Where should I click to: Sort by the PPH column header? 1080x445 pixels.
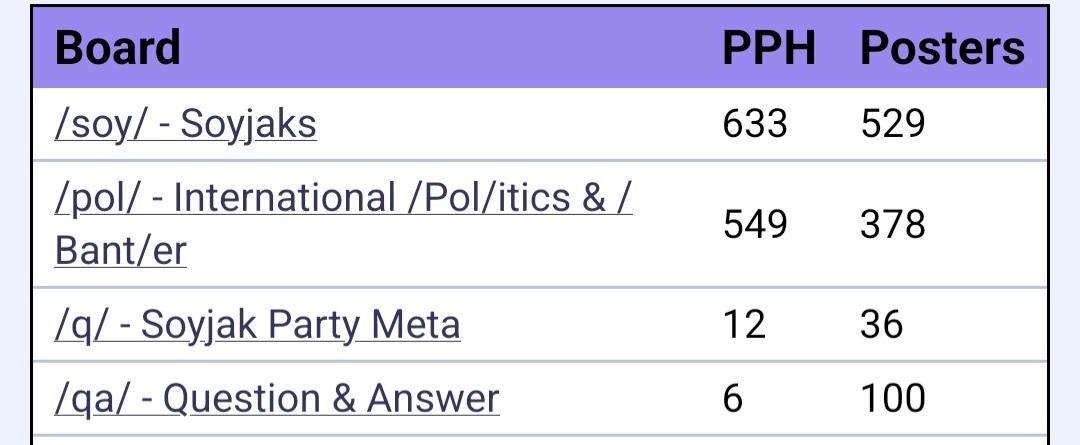[x=768, y=48]
